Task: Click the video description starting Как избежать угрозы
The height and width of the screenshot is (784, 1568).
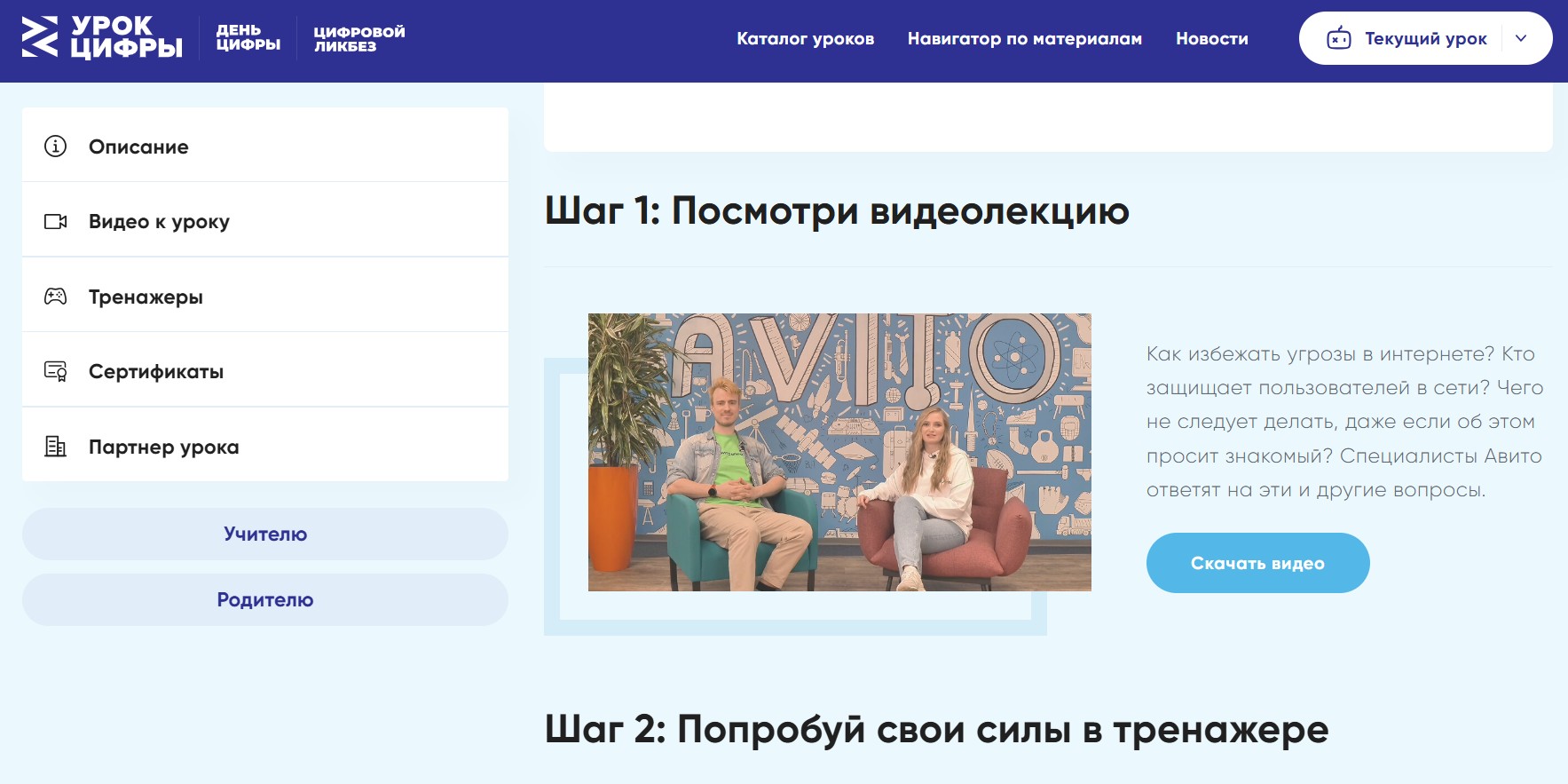Action: (1344, 422)
